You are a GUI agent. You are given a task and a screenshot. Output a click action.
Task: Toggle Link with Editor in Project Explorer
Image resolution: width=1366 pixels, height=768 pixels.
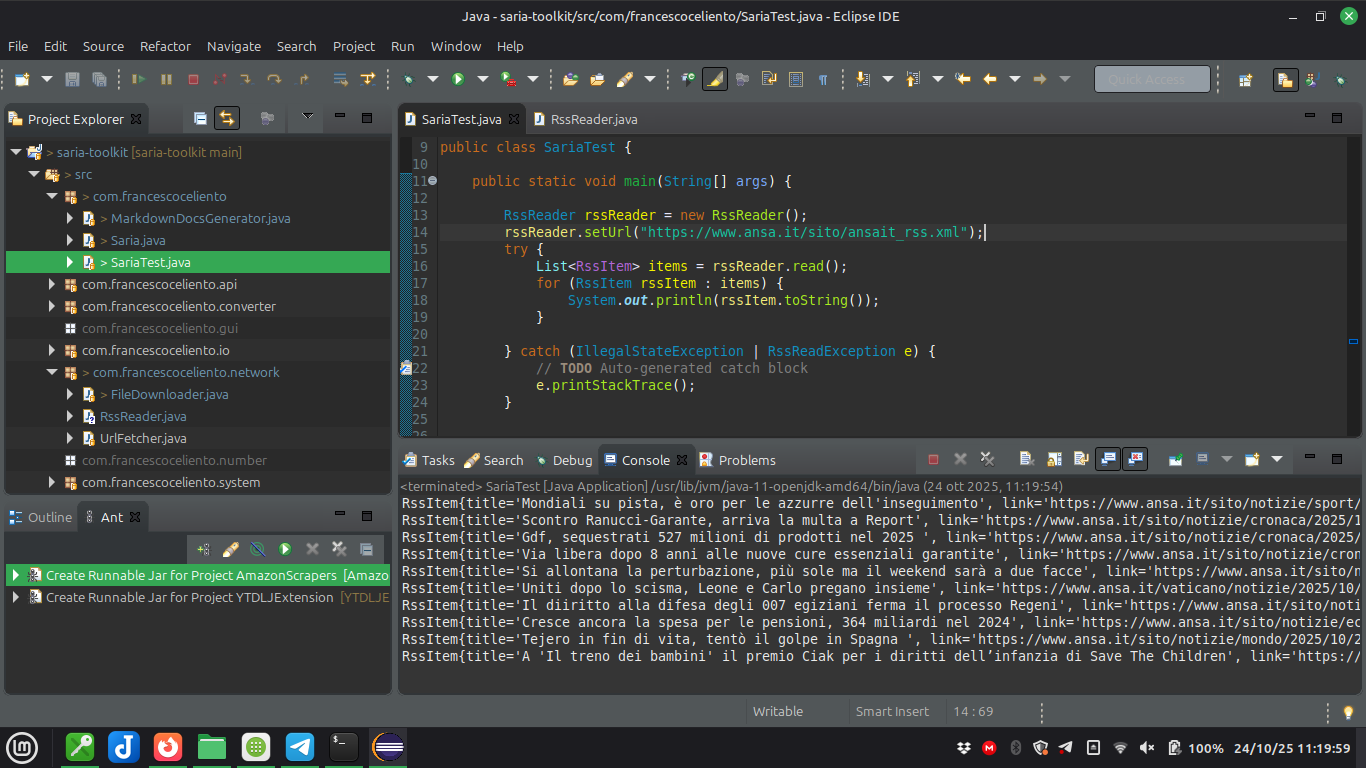(228, 118)
